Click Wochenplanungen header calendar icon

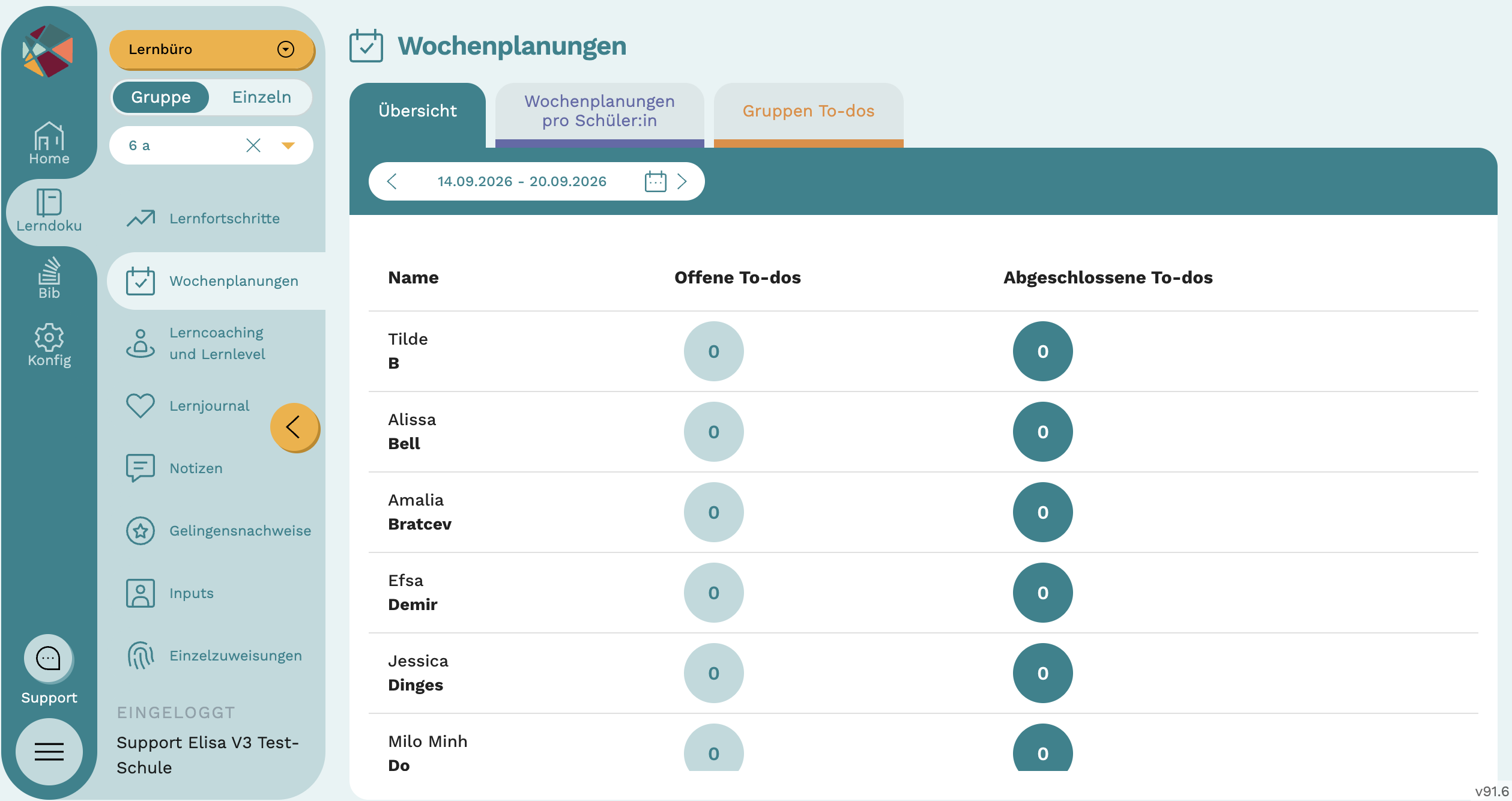tap(366, 46)
